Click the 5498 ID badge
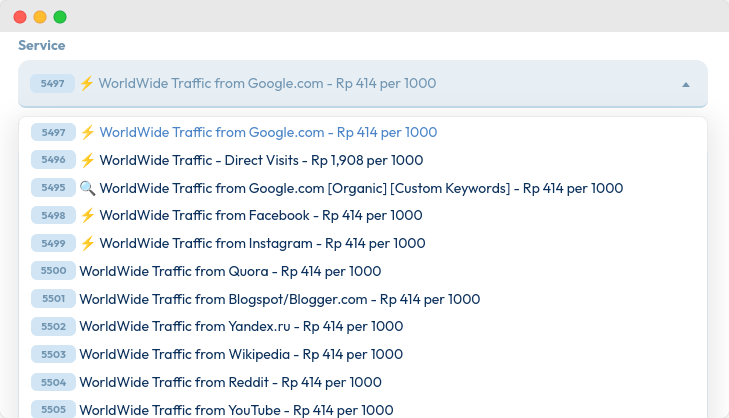 [53, 215]
